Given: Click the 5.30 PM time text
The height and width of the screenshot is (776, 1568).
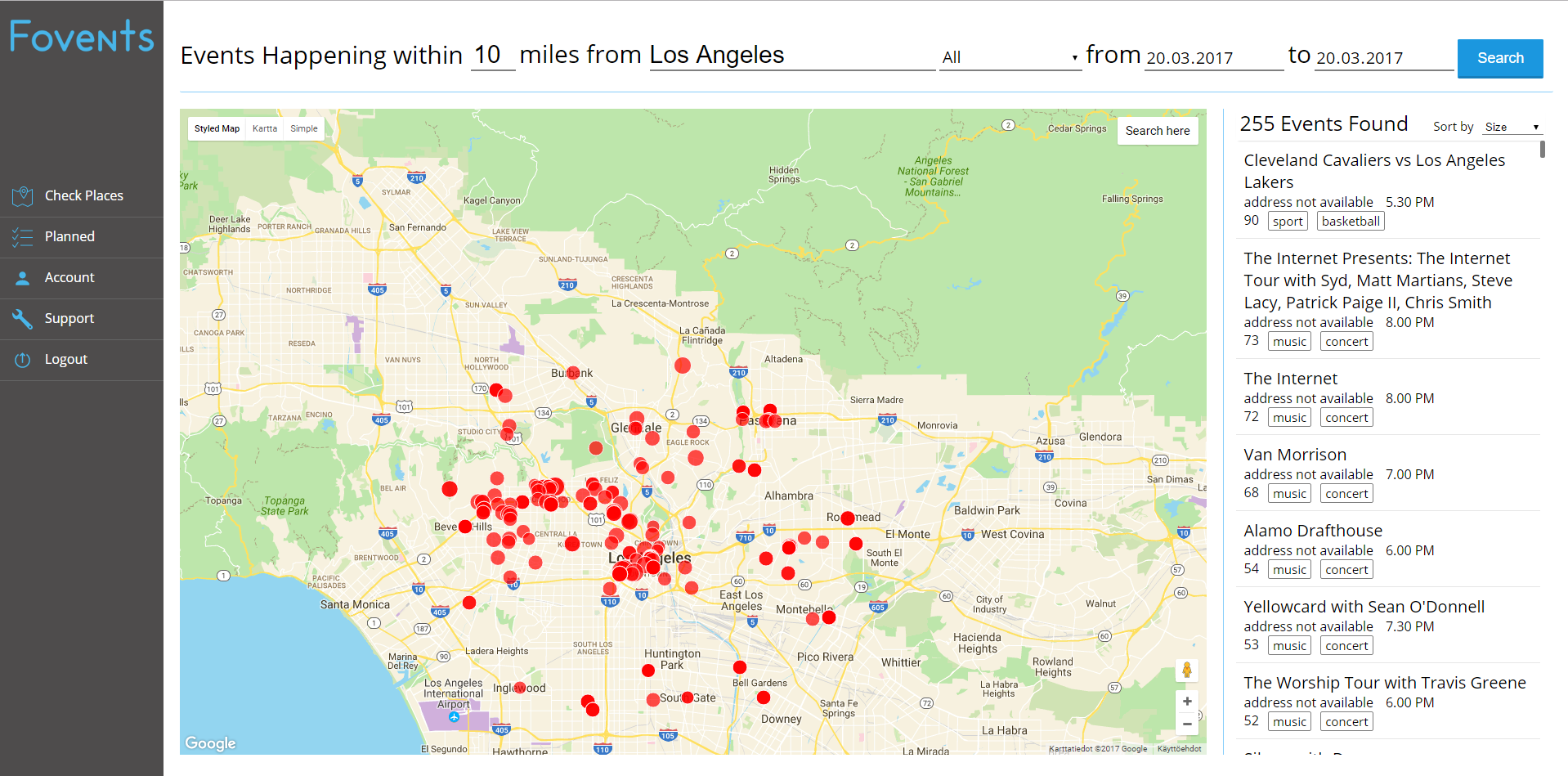Looking at the screenshot, I should pyautogui.click(x=1409, y=202).
